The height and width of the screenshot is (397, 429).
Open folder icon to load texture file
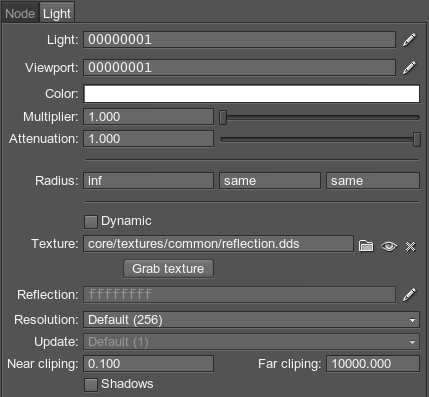[x=366, y=246]
